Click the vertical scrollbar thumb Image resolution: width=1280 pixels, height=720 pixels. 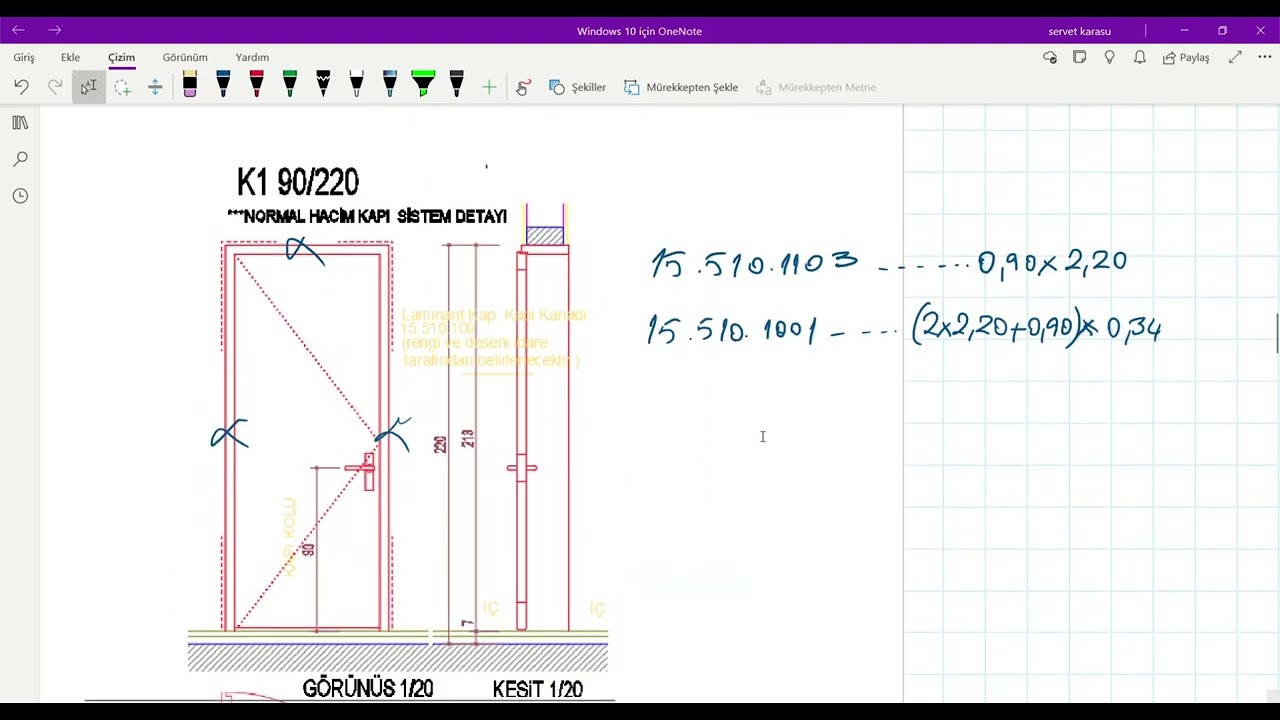[x=1276, y=333]
